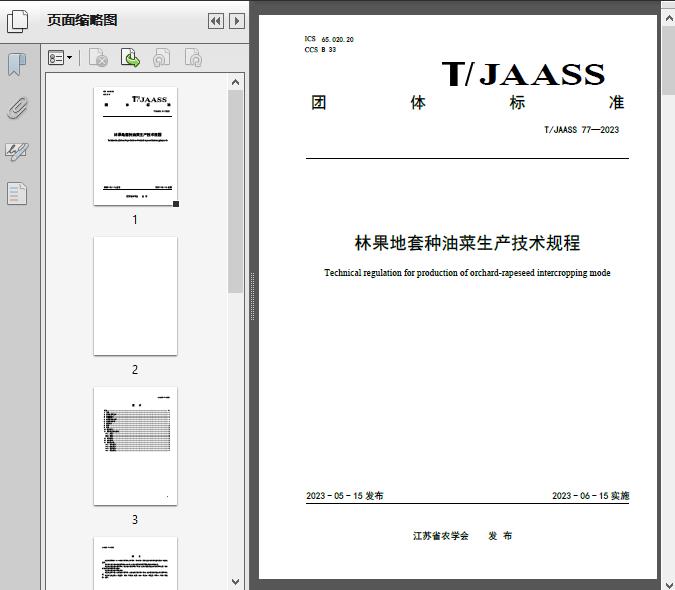Click standard number T/JAASS 77—2023

coord(581,130)
